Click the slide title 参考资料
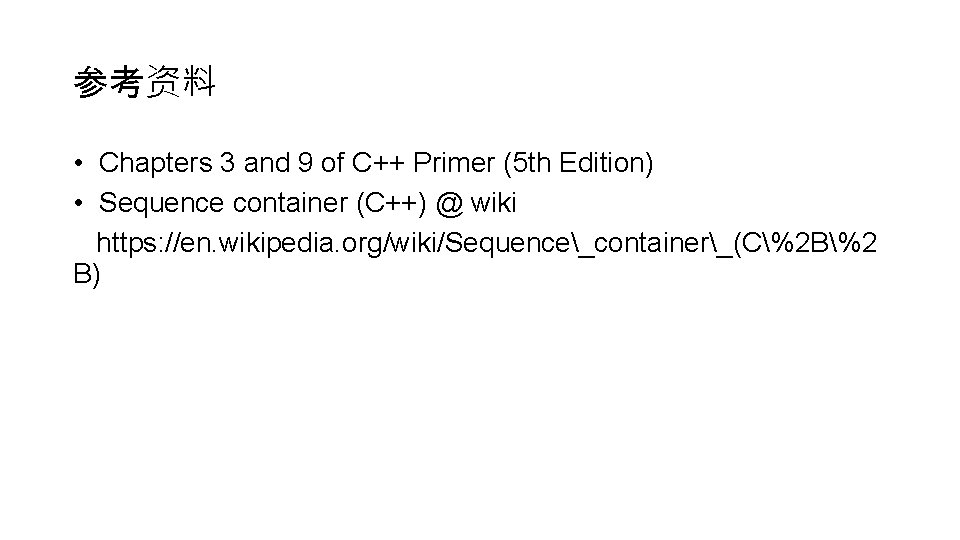Screen dimensions: 960x540 [x=144, y=83]
